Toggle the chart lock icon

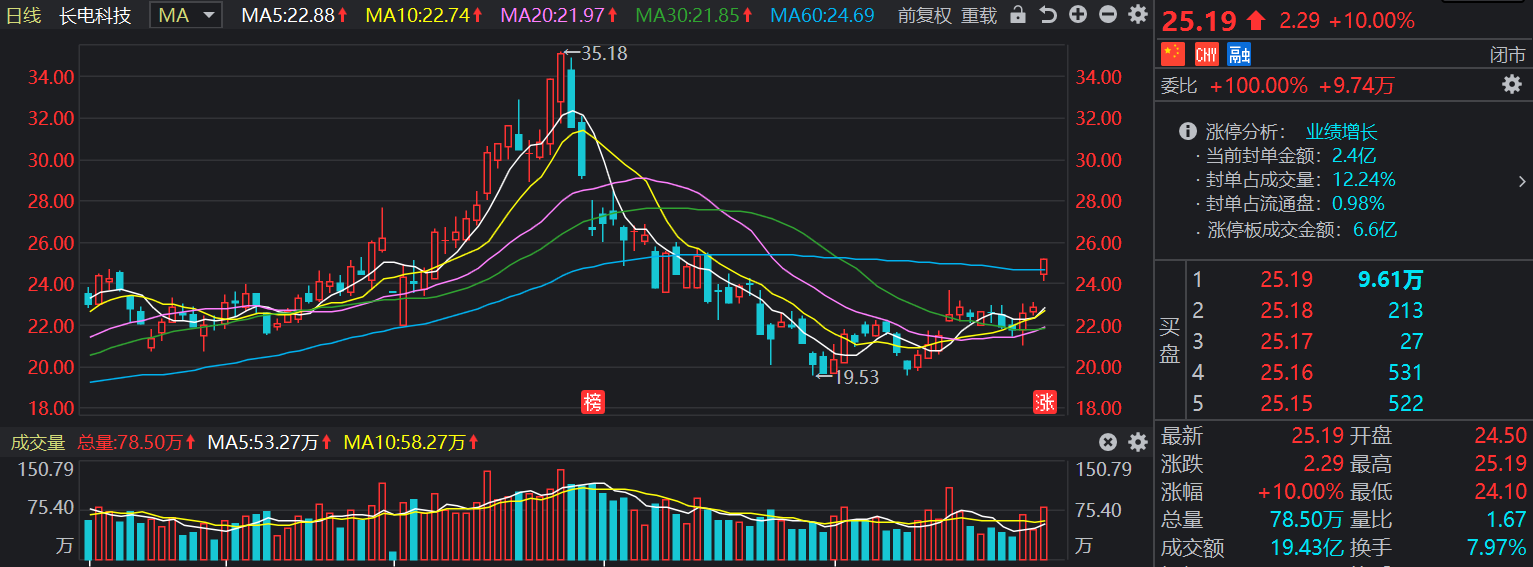coord(1018,15)
